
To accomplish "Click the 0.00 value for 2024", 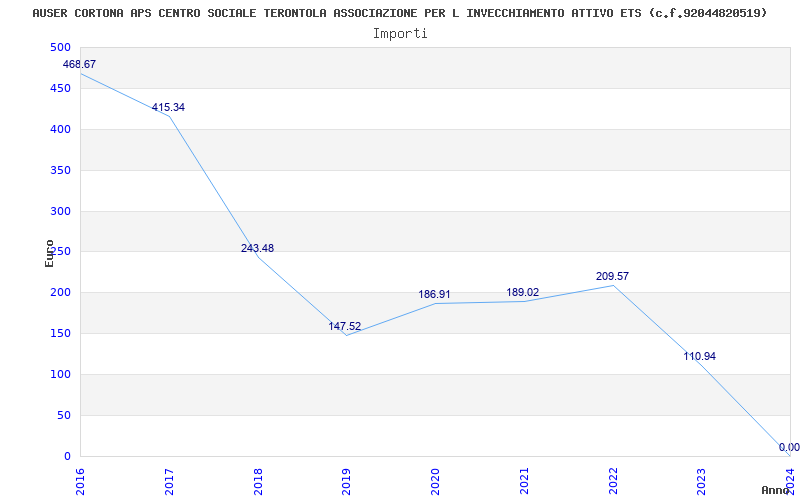I will 789,447.
